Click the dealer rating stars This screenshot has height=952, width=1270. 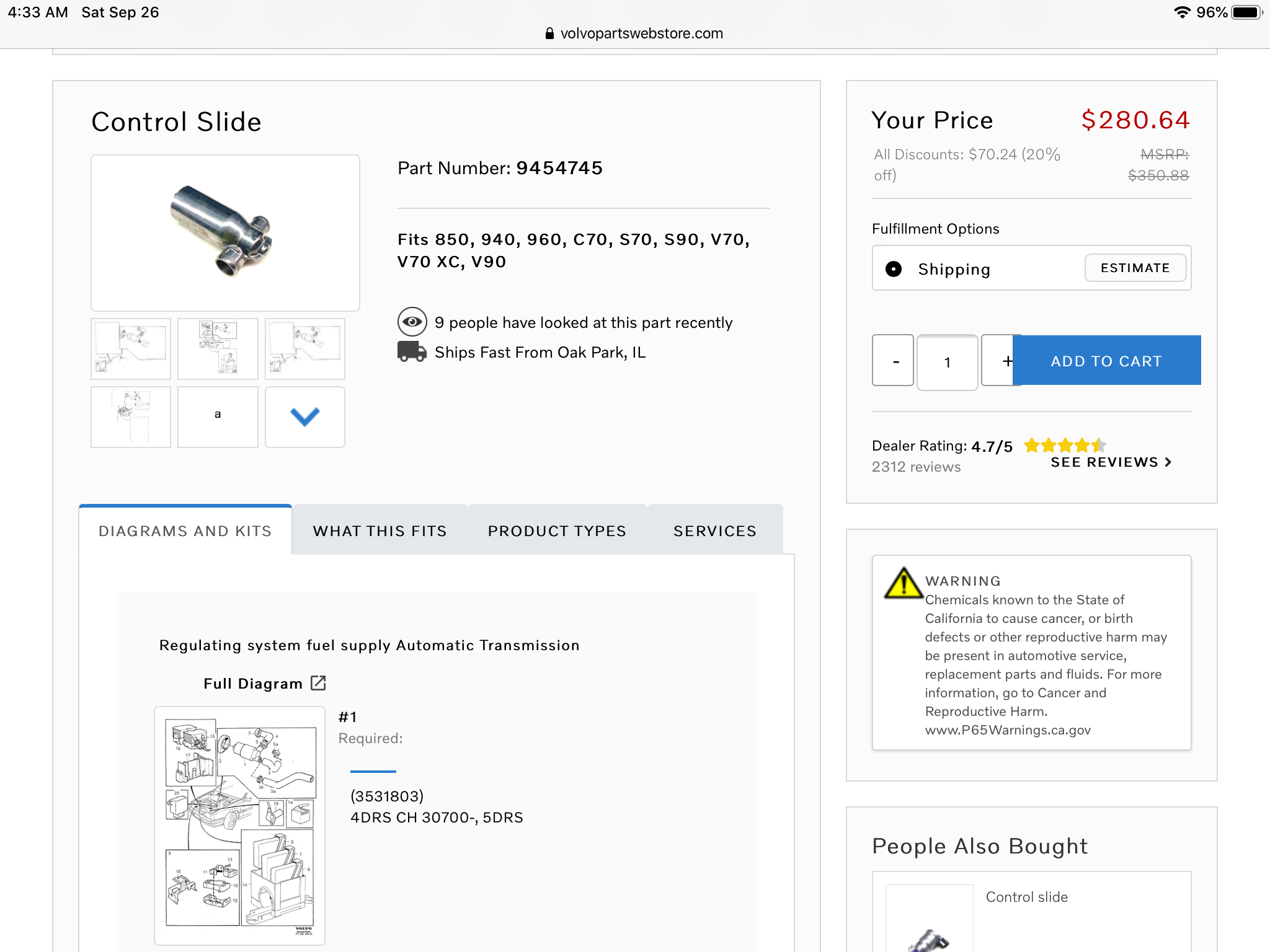coord(1065,445)
